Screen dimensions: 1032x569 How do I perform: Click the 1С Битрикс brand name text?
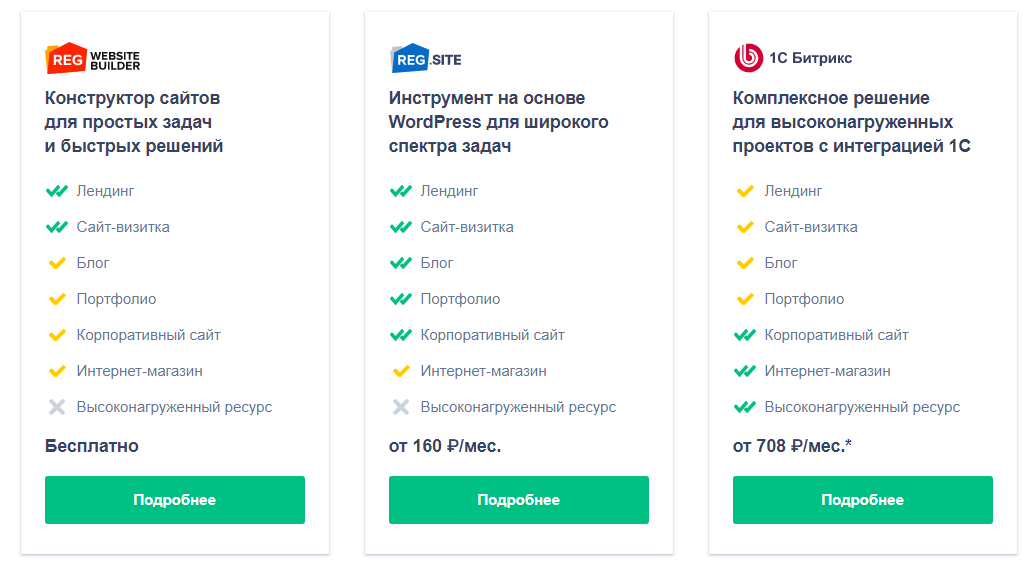click(811, 58)
